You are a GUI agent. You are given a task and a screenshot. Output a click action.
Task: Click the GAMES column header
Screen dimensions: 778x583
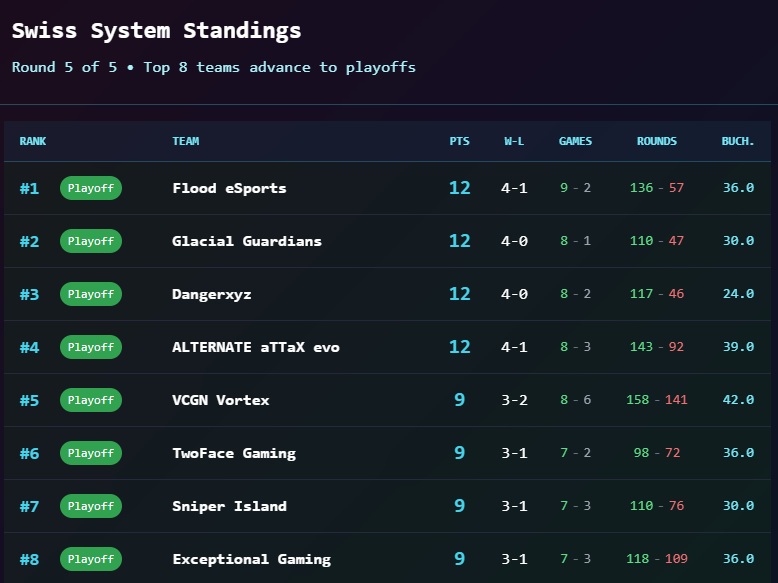tap(576, 141)
